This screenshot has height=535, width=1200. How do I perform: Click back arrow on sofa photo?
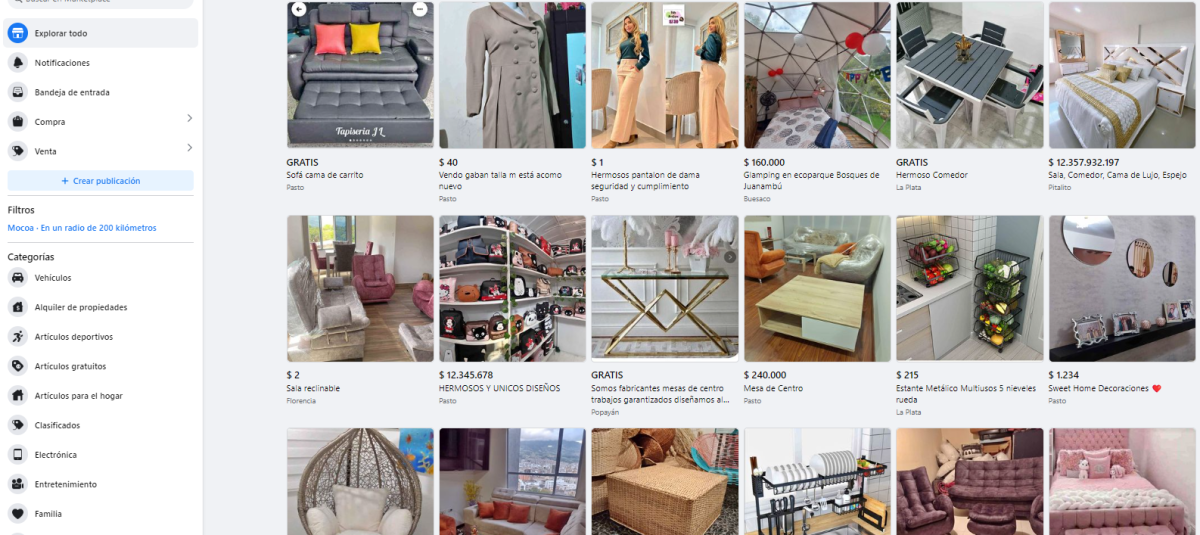(299, 10)
